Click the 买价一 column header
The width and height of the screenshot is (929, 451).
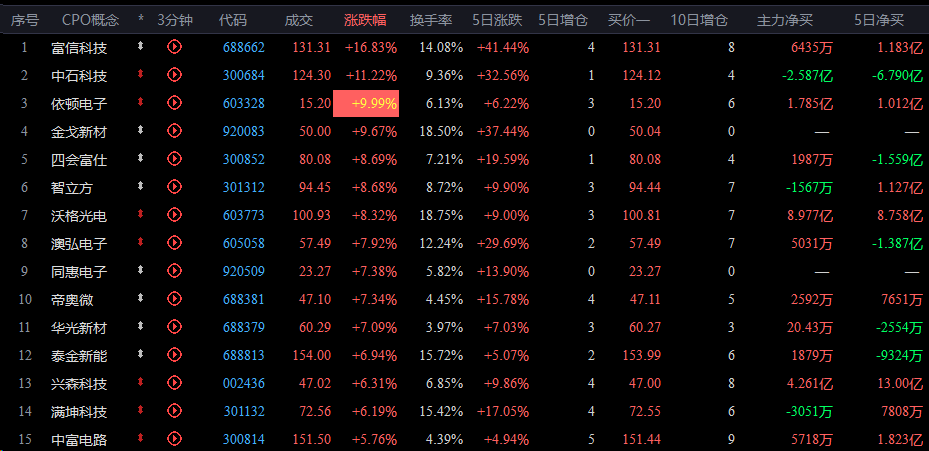click(629, 20)
